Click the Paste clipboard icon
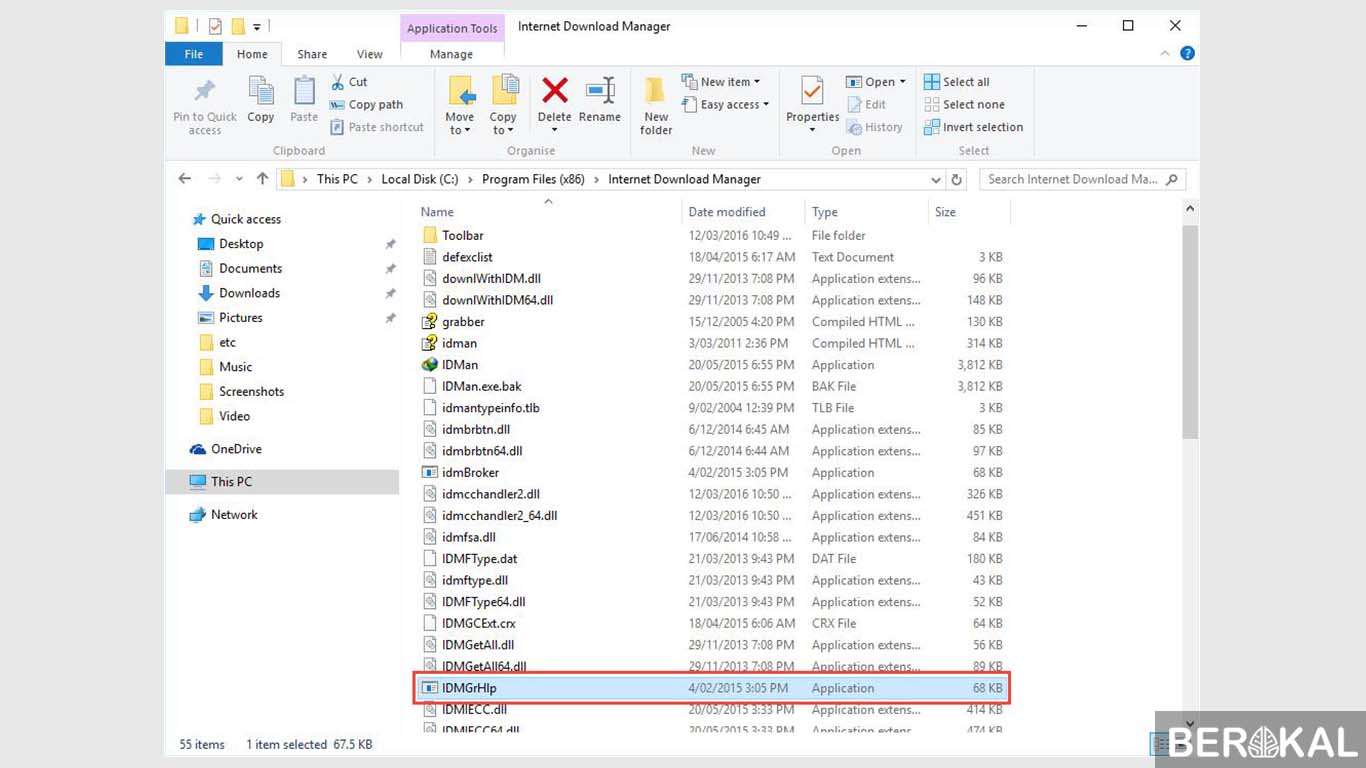The width and height of the screenshot is (1366, 768). click(304, 91)
